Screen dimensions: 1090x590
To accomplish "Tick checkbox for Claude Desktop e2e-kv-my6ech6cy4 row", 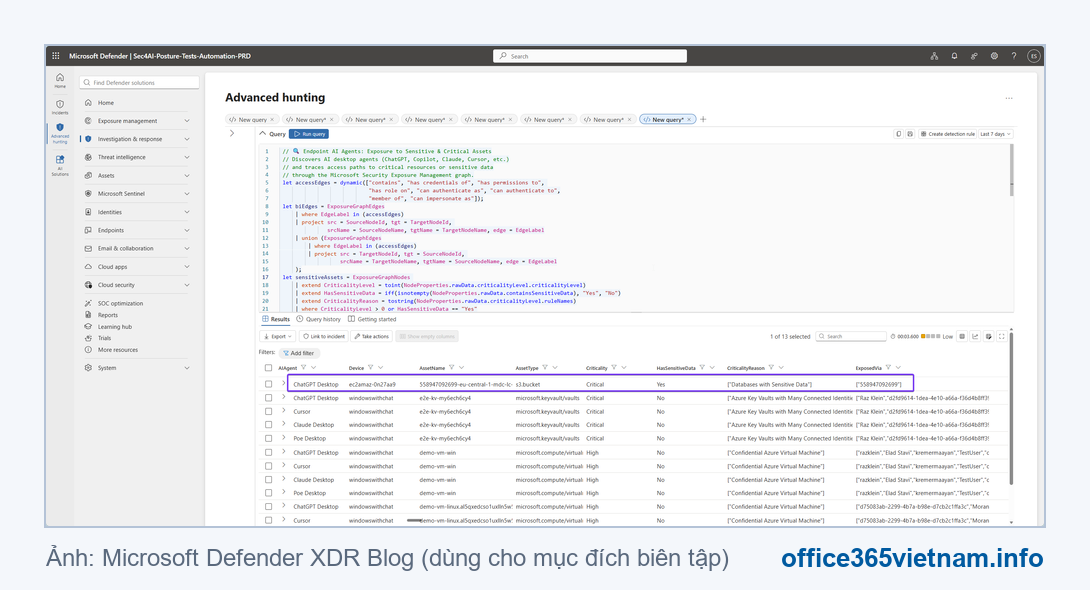I will (268, 425).
